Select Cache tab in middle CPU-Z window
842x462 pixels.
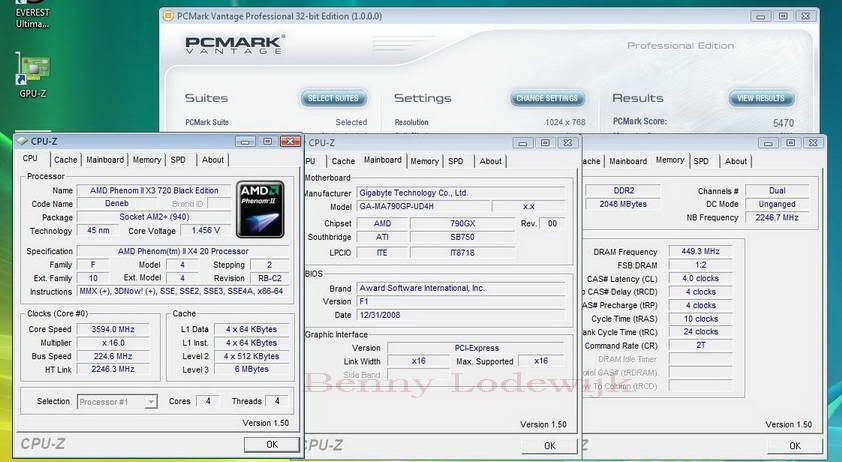[343, 161]
